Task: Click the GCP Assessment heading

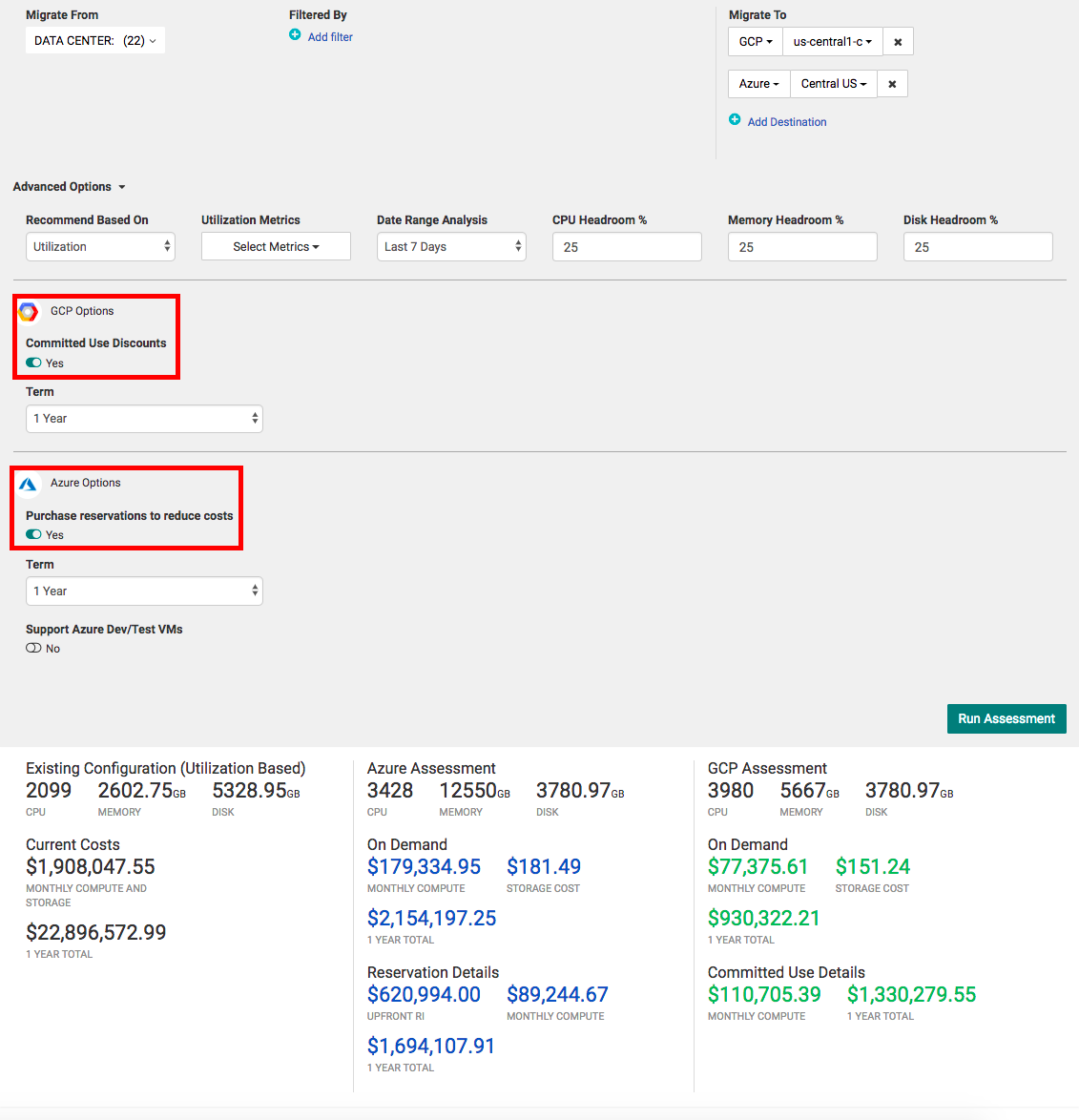Action: coord(767,769)
